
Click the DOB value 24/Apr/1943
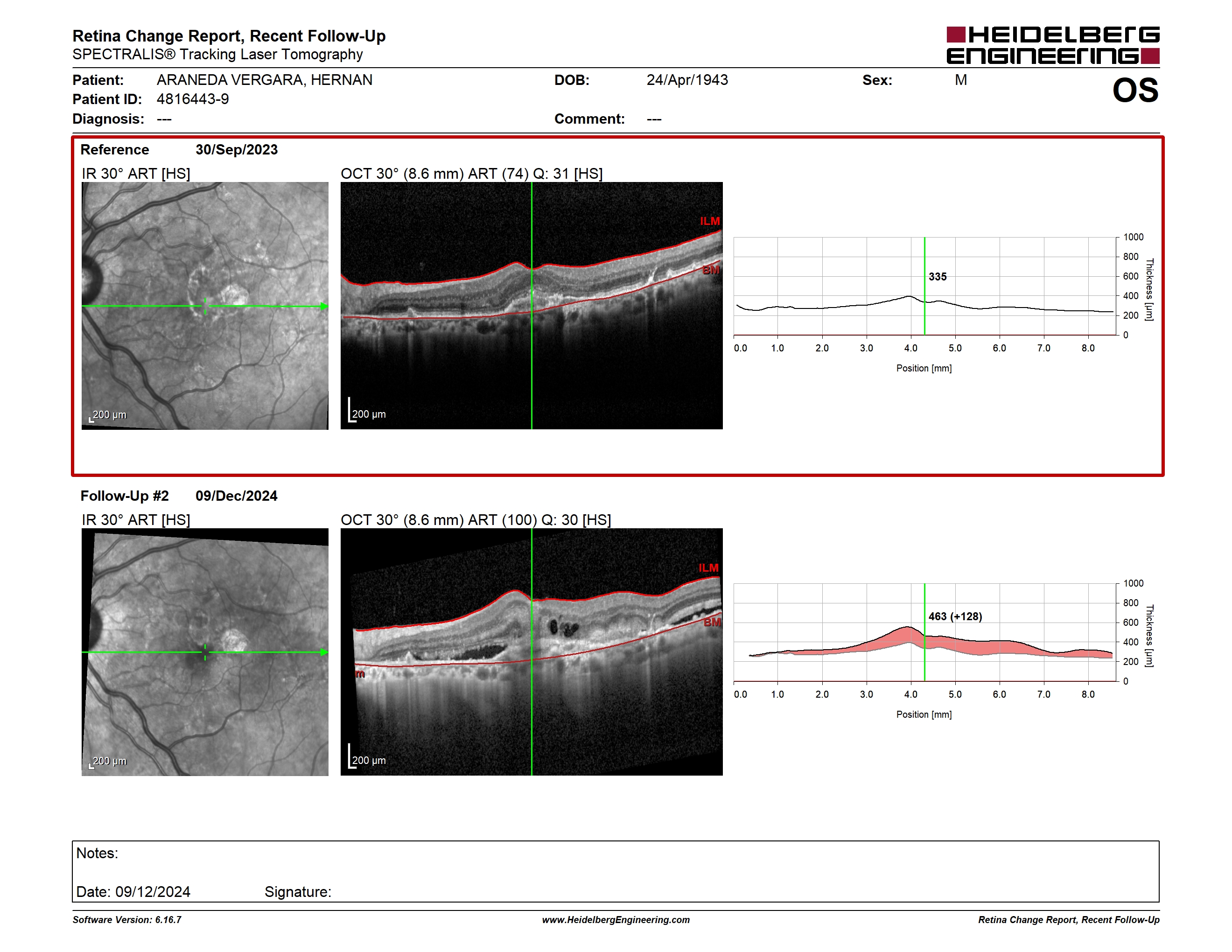[687, 80]
